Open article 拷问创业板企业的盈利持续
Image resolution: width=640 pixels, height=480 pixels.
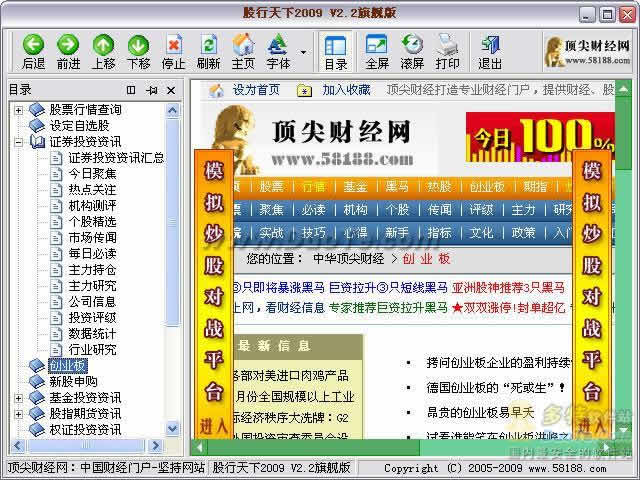click(498, 362)
